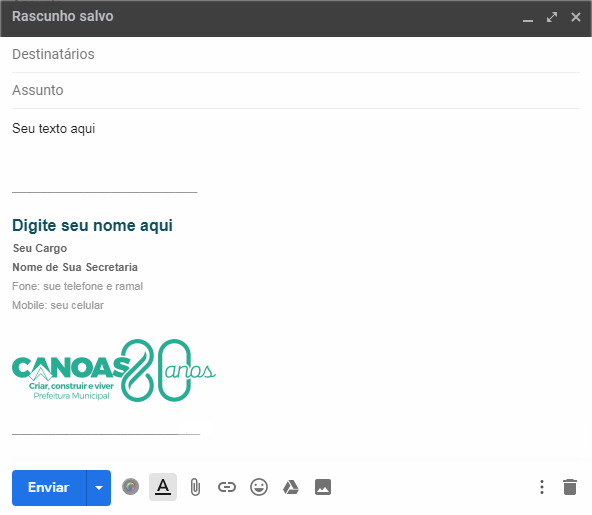The width and height of the screenshot is (592, 515).
Task: Click the 'Seu texto aqui' body text
Action: pyautogui.click(x=54, y=128)
